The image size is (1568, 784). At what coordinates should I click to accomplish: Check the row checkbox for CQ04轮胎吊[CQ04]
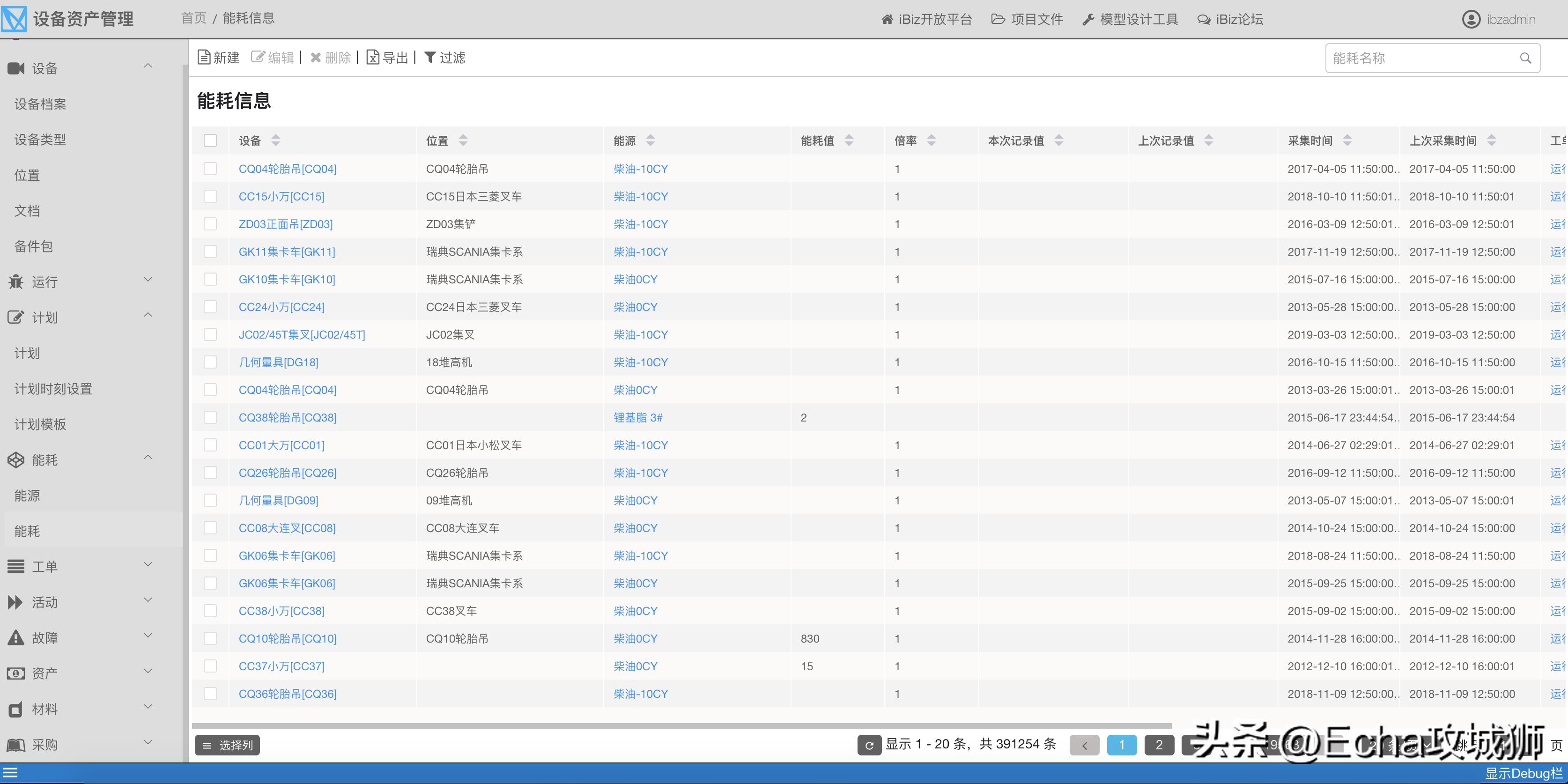click(x=210, y=169)
